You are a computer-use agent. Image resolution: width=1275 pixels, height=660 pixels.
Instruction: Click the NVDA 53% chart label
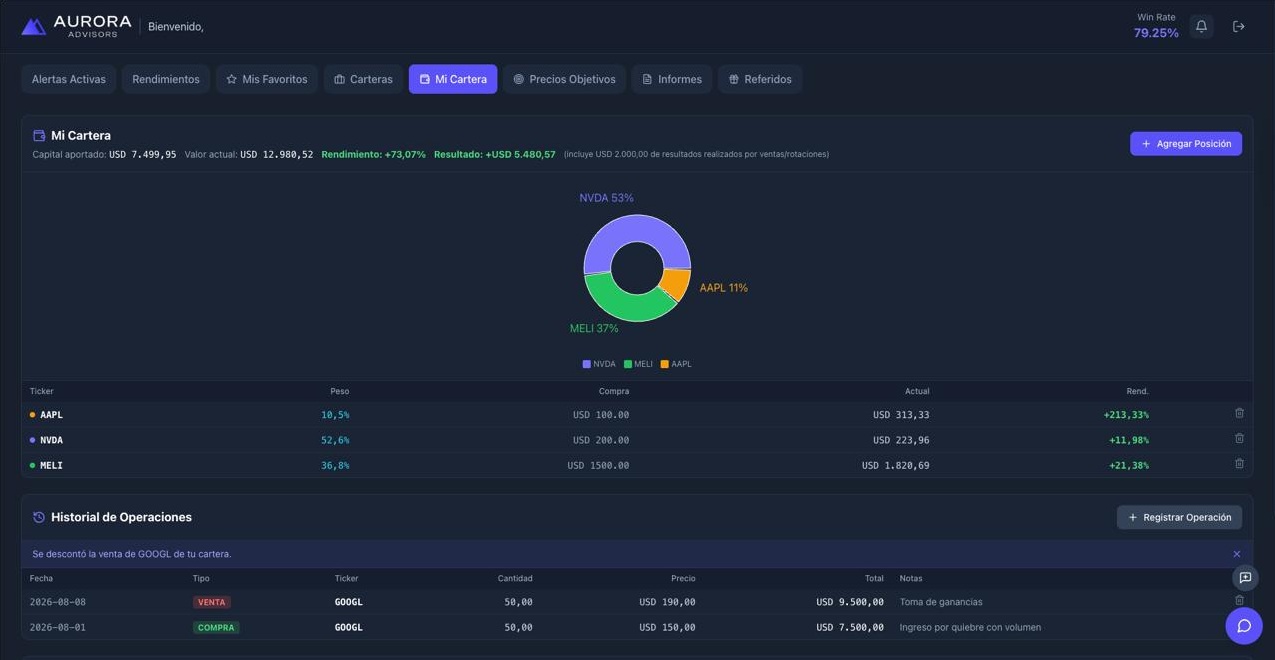pyautogui.click(x=606, y=198)
